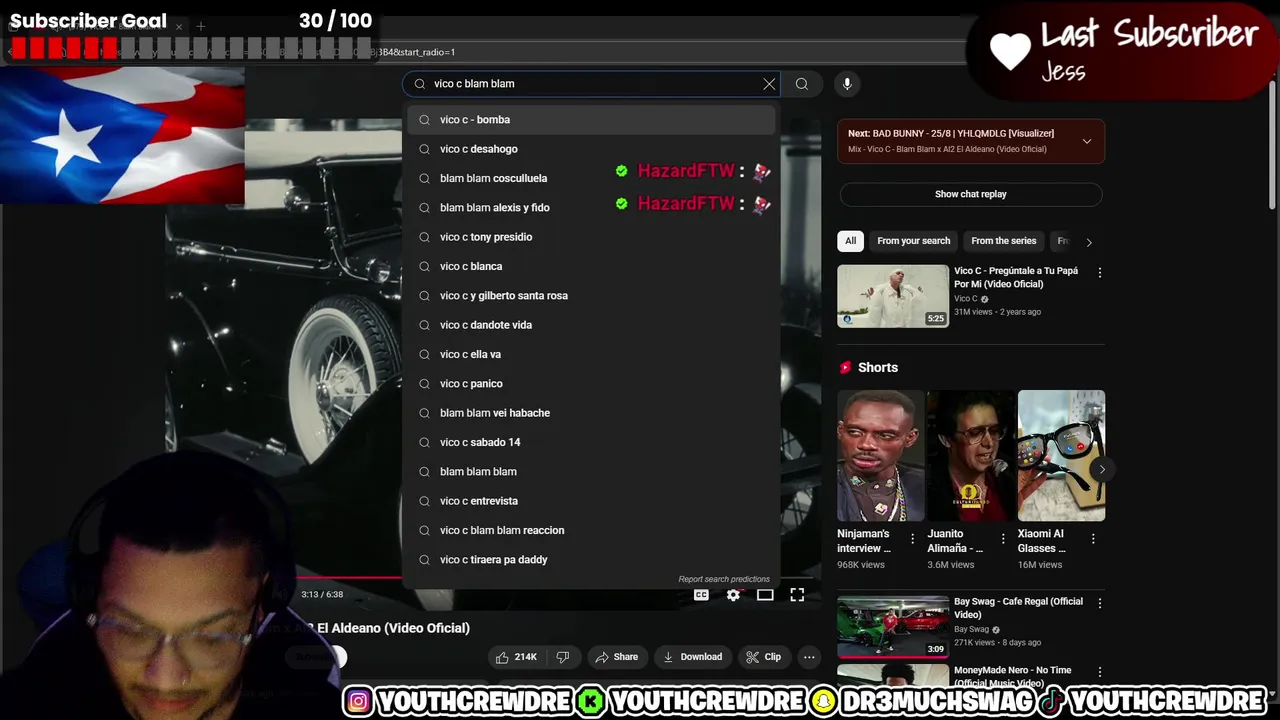Image resolution: width=1280 pixels, height=720 pixels.
Task: Select suggestion 'blam blam cosculluela'
Action: click(591, 178)
